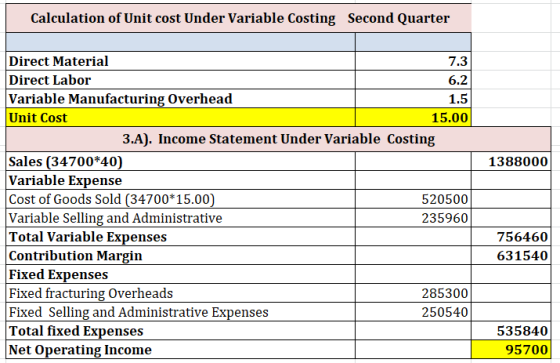This screenshot has height=363, width=560.
Task: Select the Total Variable Expenses value 756460
Action: pyautogui.click(x=511, y=237)
